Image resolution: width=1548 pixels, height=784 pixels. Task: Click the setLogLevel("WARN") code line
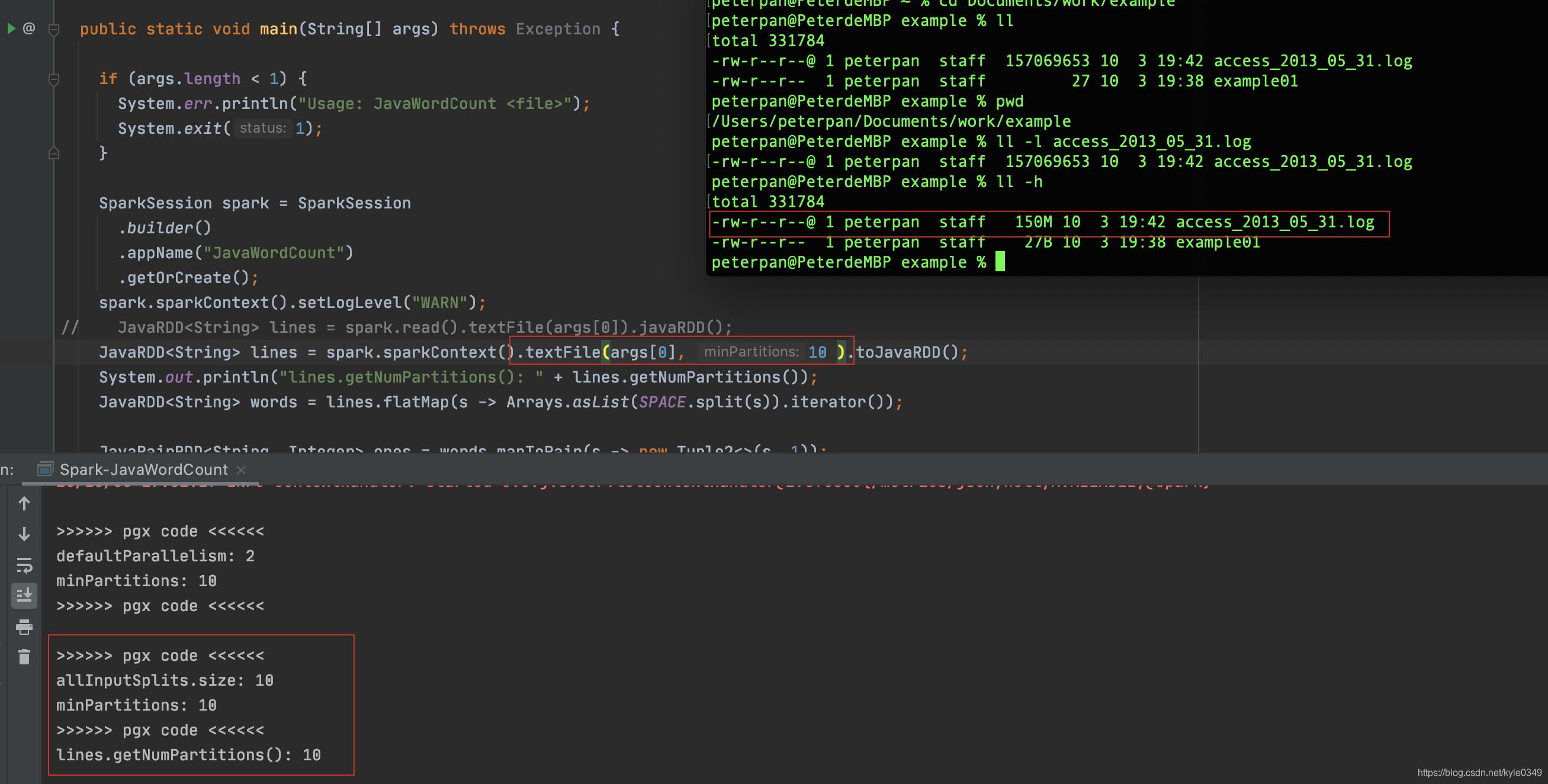pyautogui.click(x=292, y=302)
